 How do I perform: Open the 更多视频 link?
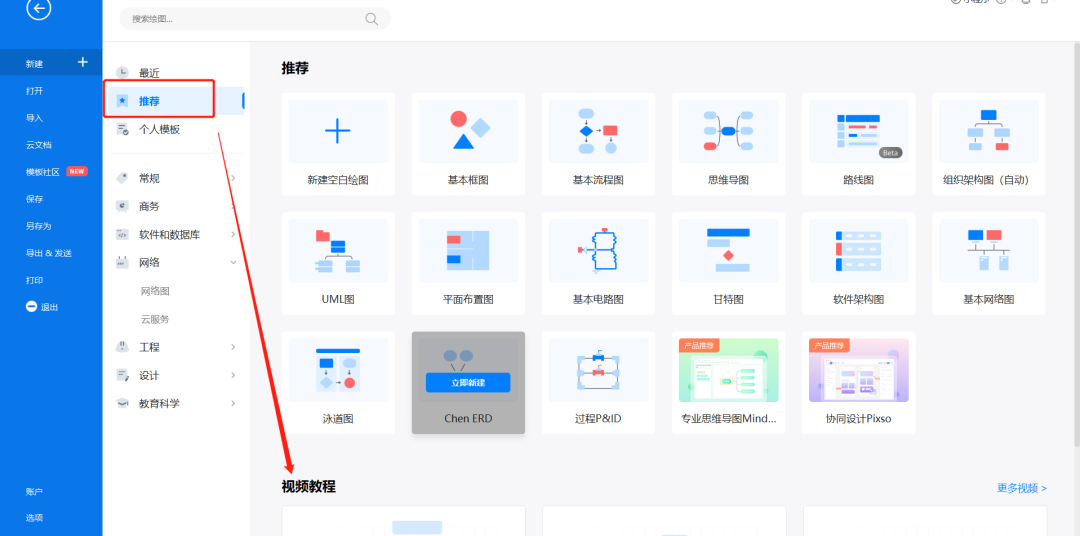[x=1021, y=488]
